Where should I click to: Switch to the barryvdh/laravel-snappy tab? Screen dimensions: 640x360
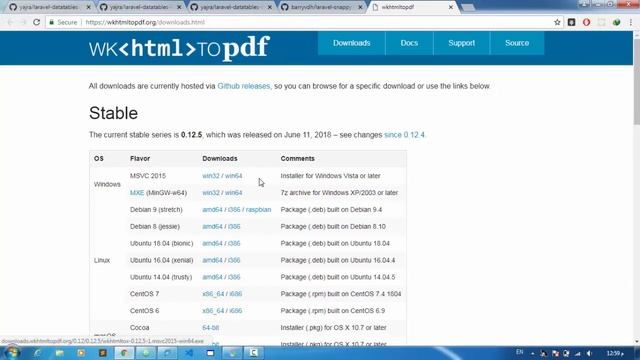coord(321,7)
